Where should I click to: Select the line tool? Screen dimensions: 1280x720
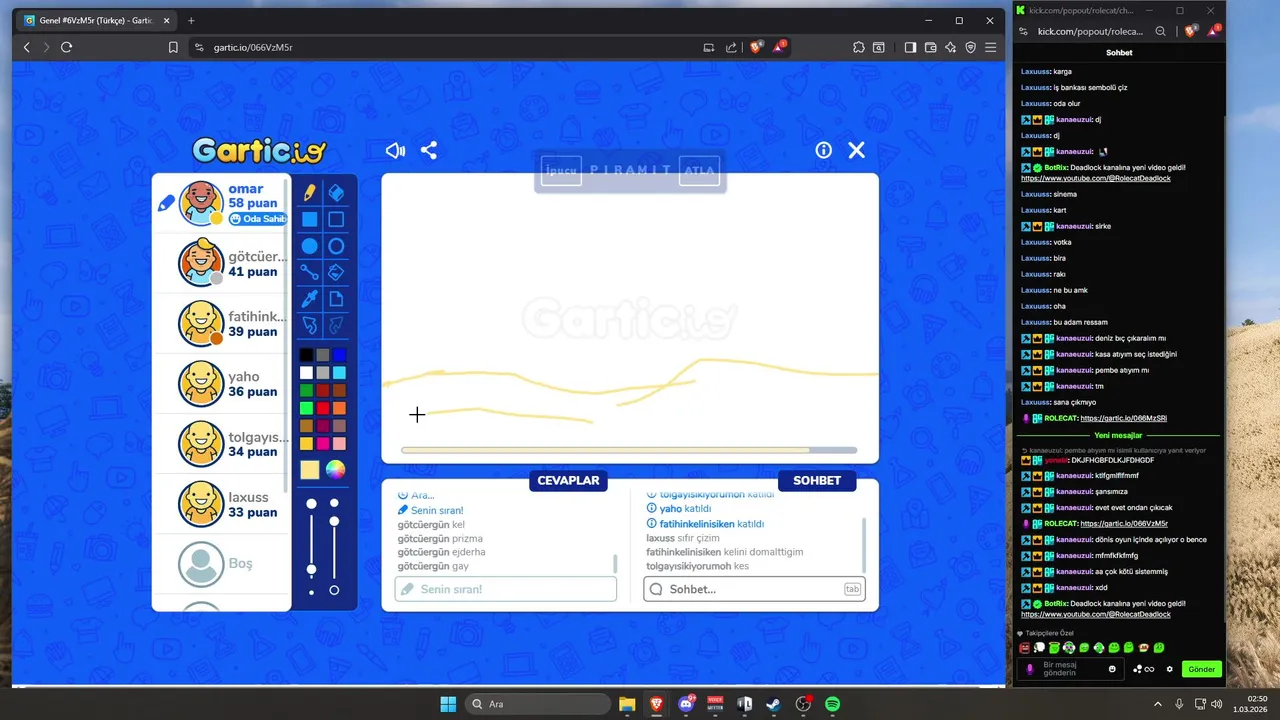310,272
